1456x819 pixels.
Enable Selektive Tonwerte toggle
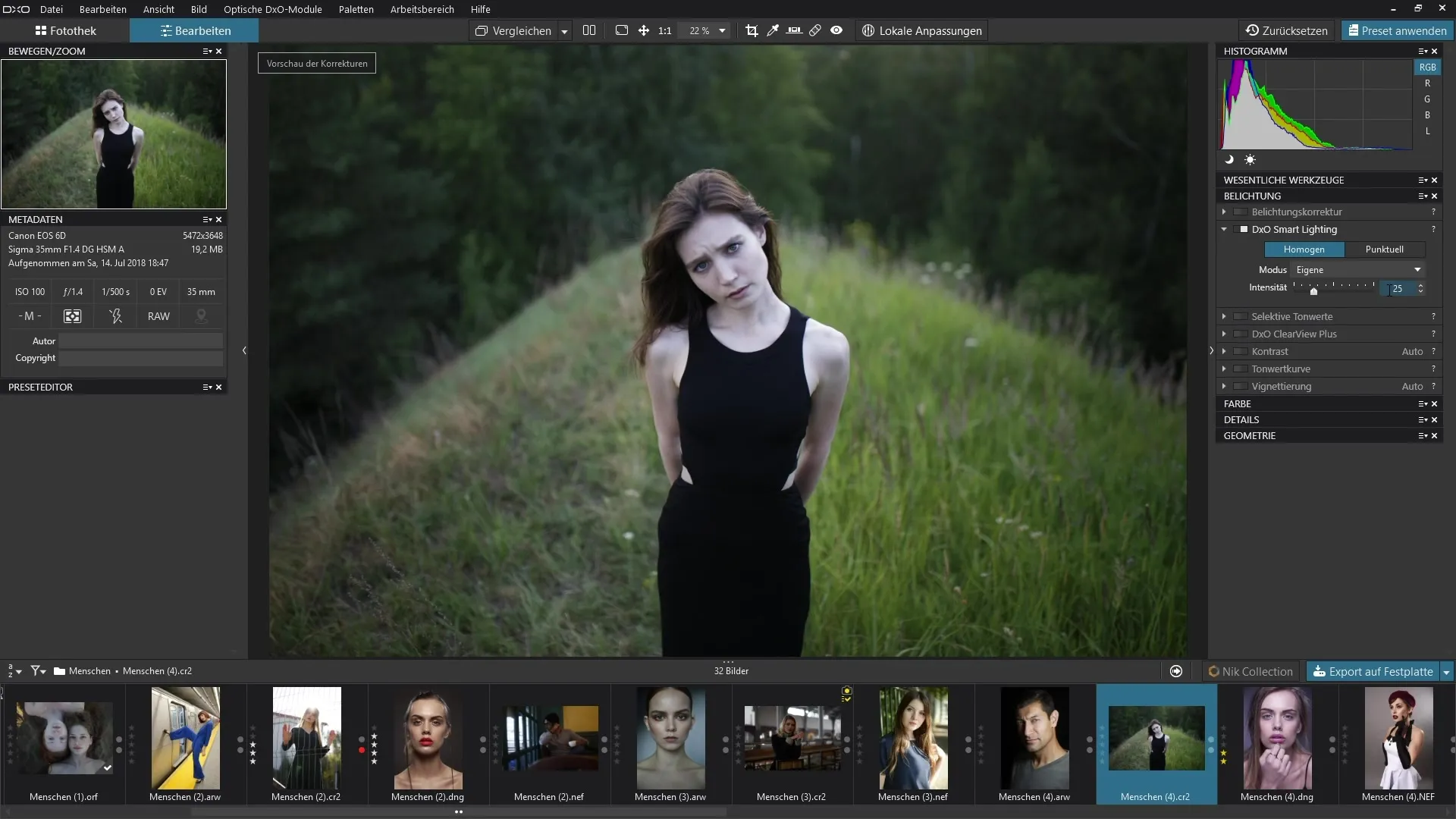(x=1241, y=317)
